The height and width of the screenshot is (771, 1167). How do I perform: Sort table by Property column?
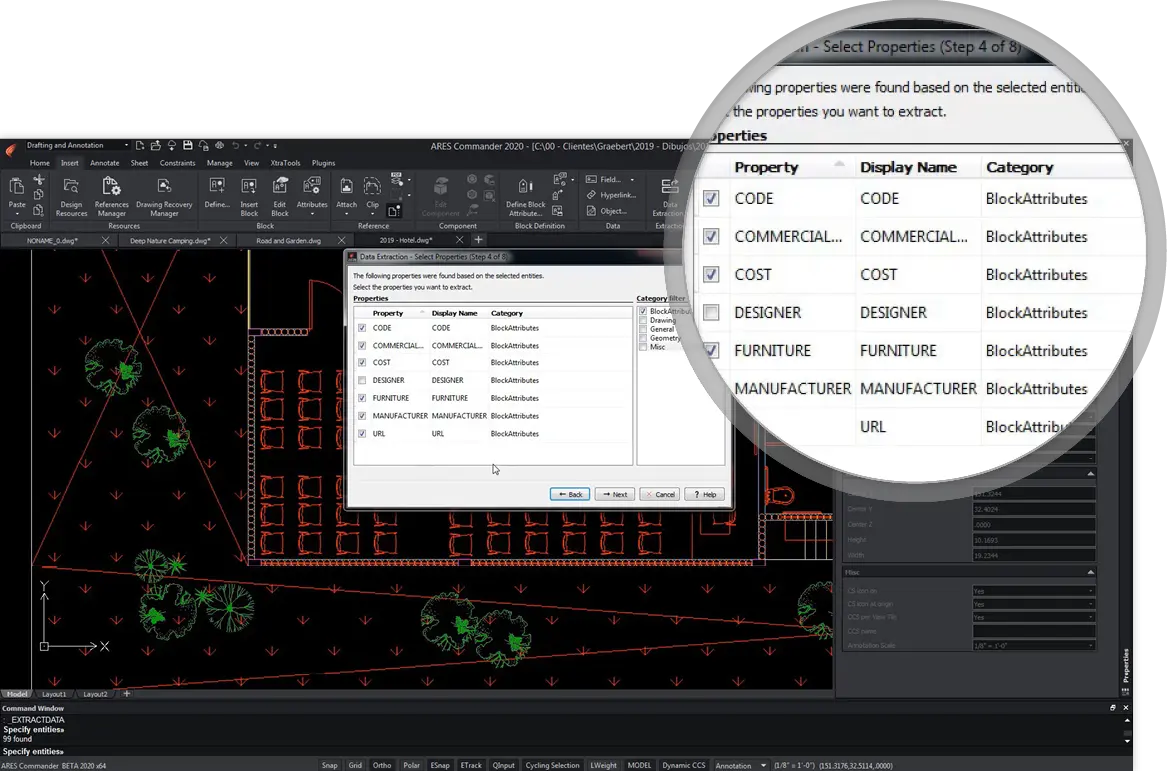[x=388, y=313]
